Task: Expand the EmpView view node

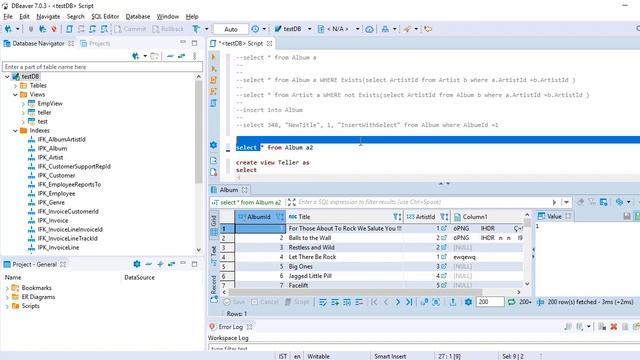Action: pyautogui.click(x=23, y=104)
